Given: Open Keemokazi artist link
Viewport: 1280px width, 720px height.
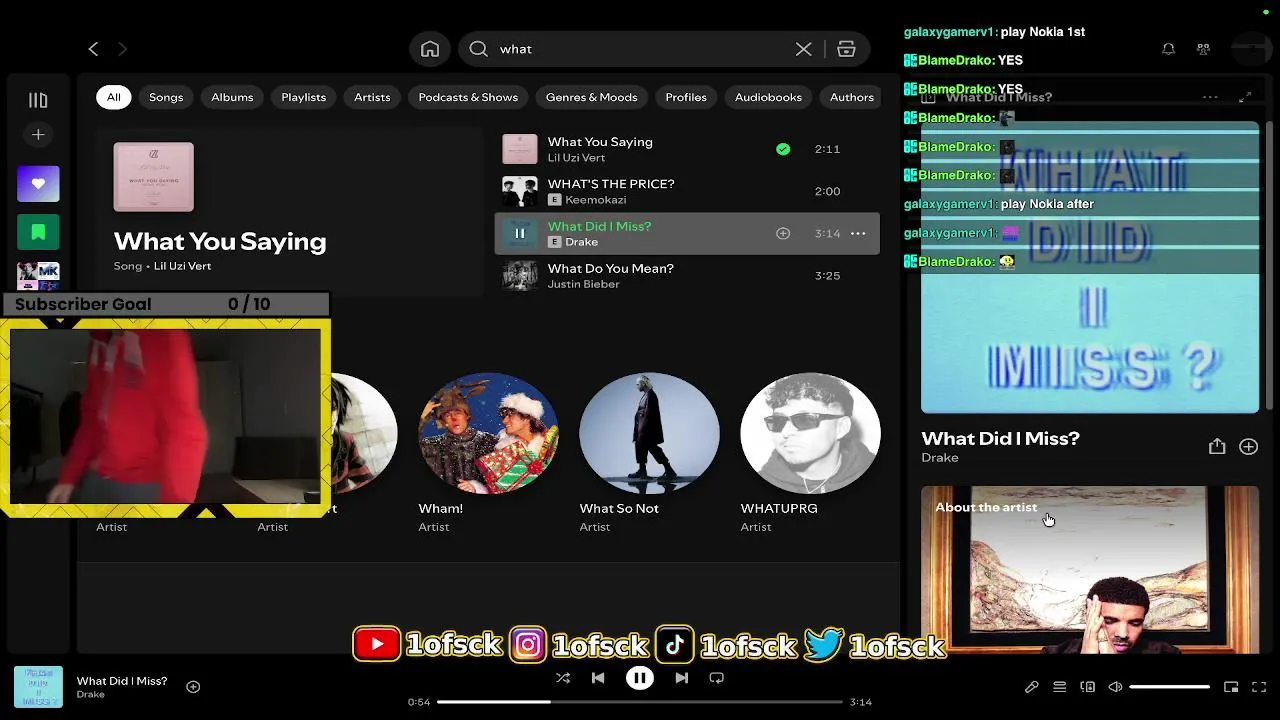Looking at the screenshot, I should (x=595, y=200).
